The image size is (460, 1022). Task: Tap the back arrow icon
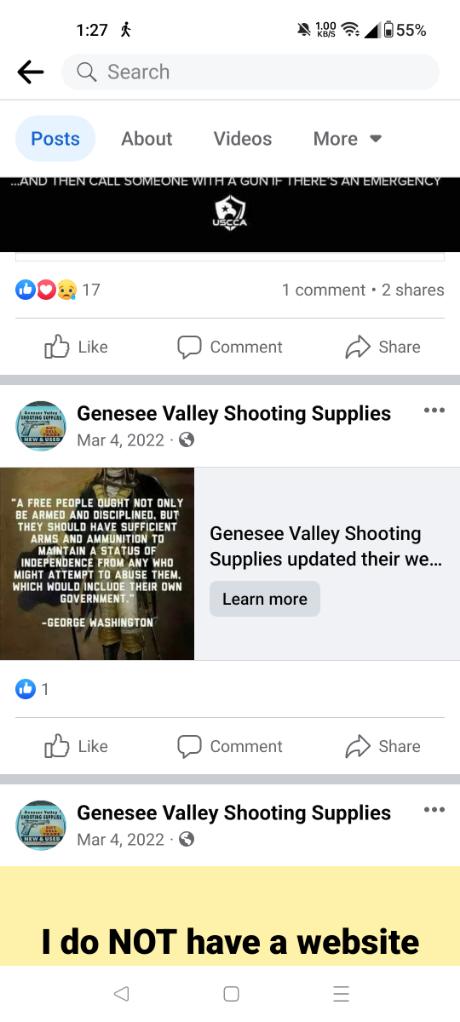[31, 72]
